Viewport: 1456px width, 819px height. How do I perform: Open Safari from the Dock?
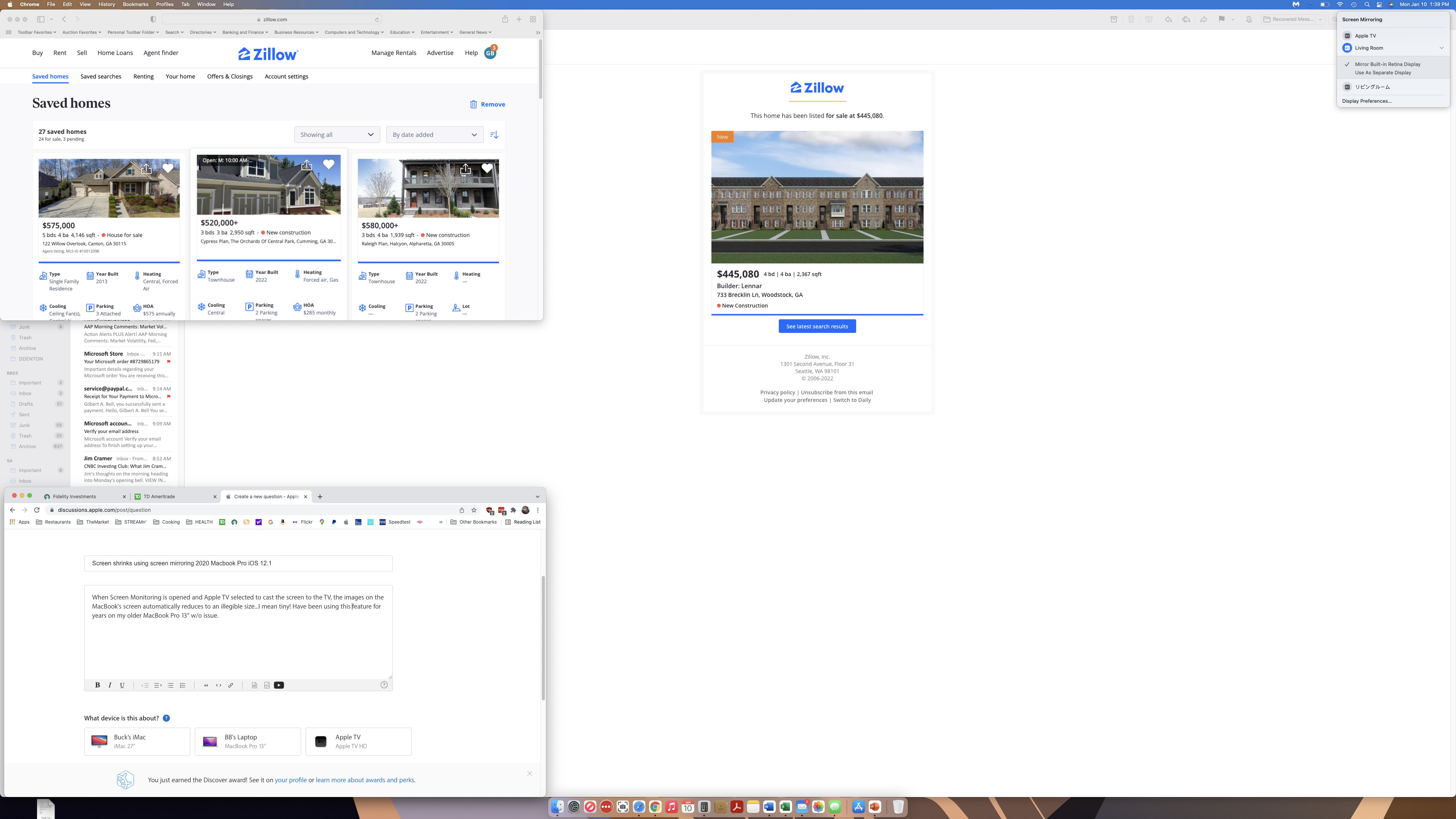coord(639,807)
